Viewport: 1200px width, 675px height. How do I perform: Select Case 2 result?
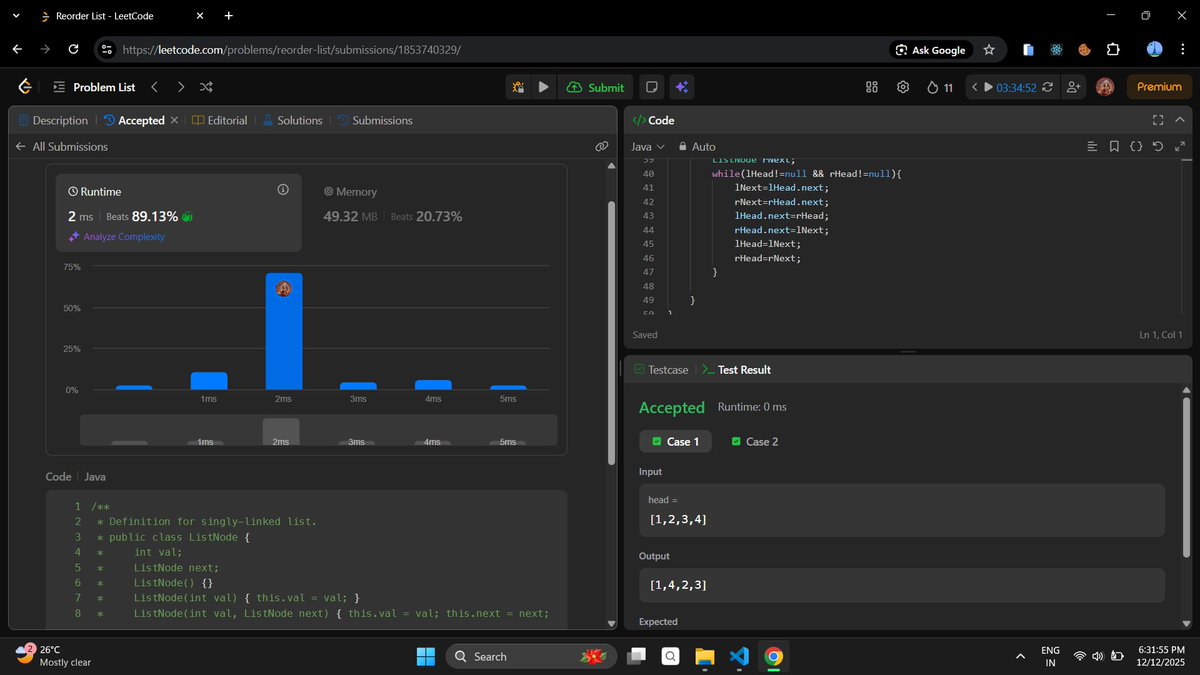pyautogui.click(x=755, y=441)
